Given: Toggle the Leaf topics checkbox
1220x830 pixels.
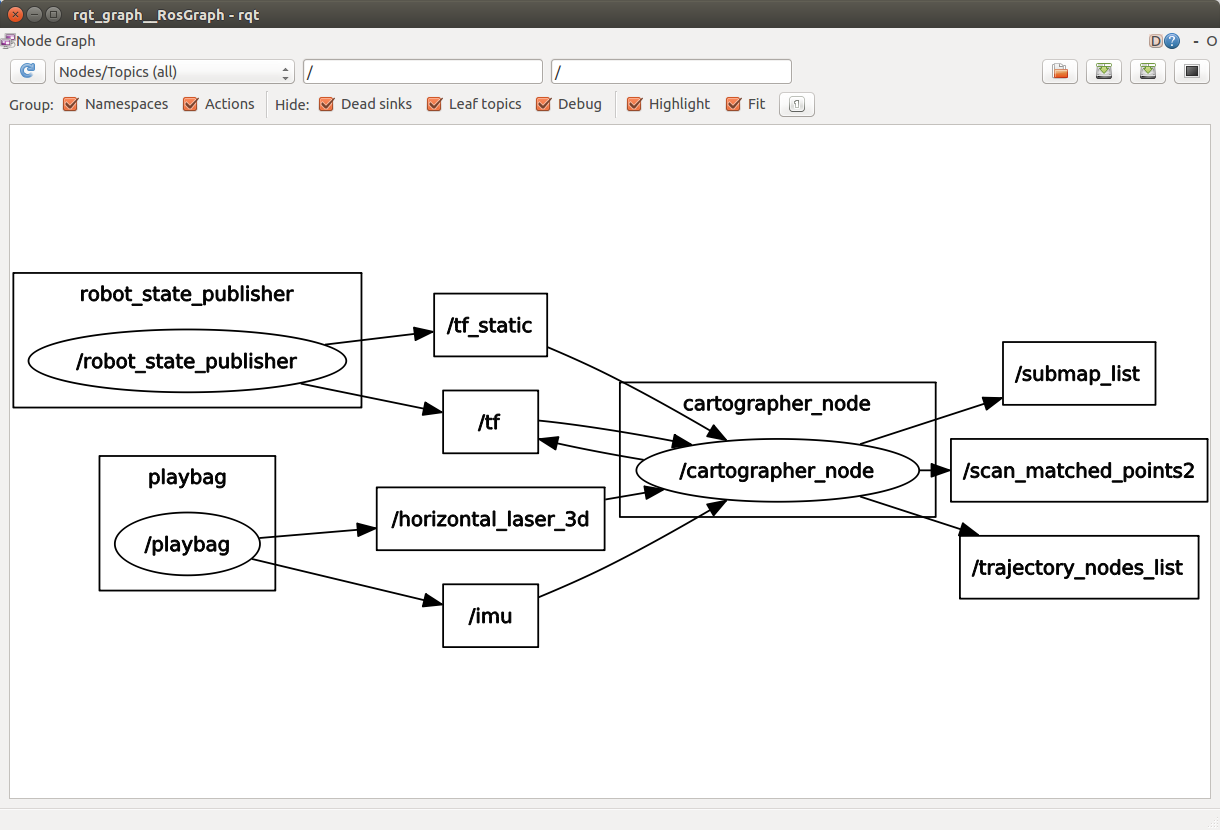Looking at the screenshot, I should [434, 104].
